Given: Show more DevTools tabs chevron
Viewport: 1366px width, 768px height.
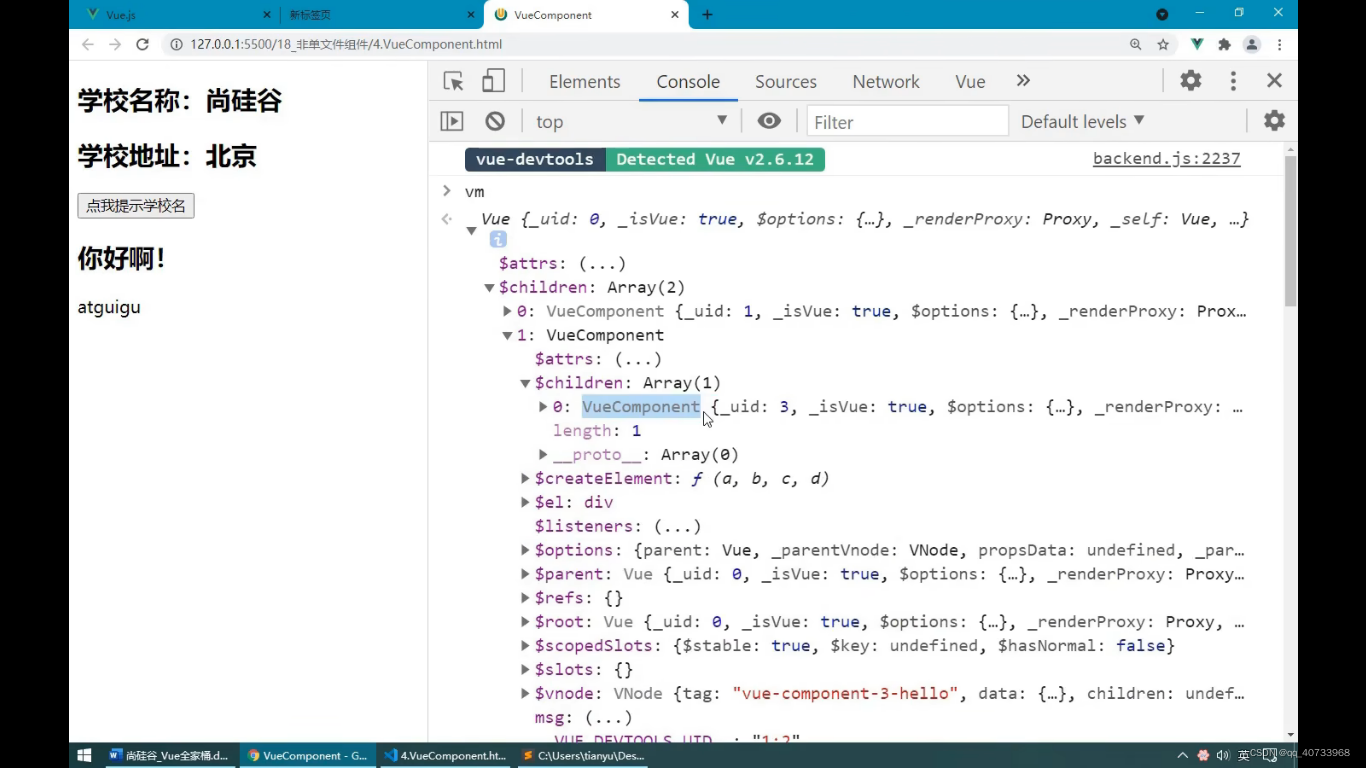Looking at the screenshot, I should click(x=1023, y=81).
